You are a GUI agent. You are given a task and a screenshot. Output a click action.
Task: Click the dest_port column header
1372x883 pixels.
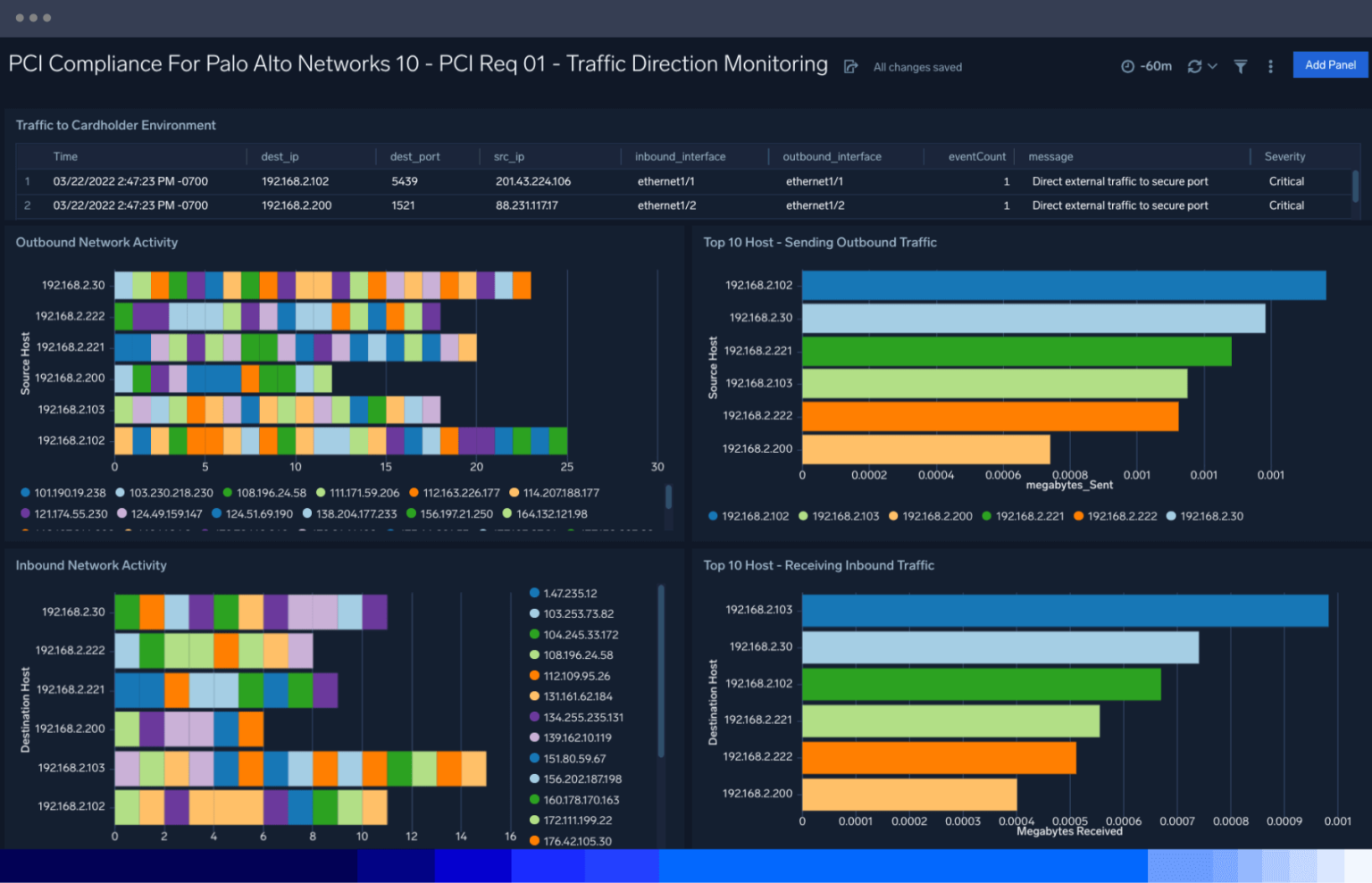click(414, 156)
